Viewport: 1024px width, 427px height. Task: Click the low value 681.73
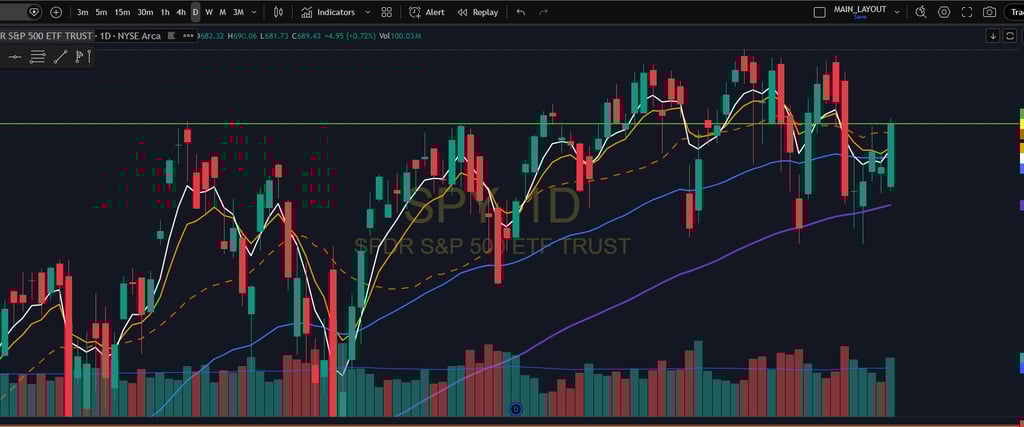click(x=274, y=36)
